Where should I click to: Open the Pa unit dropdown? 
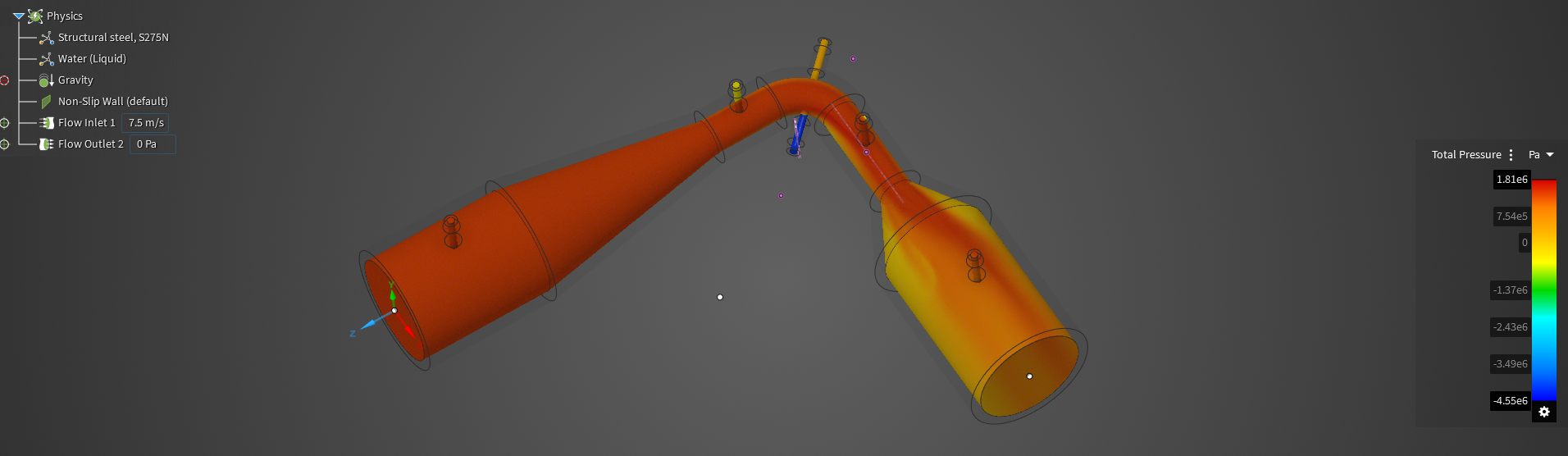click(x=1541, y=155)
